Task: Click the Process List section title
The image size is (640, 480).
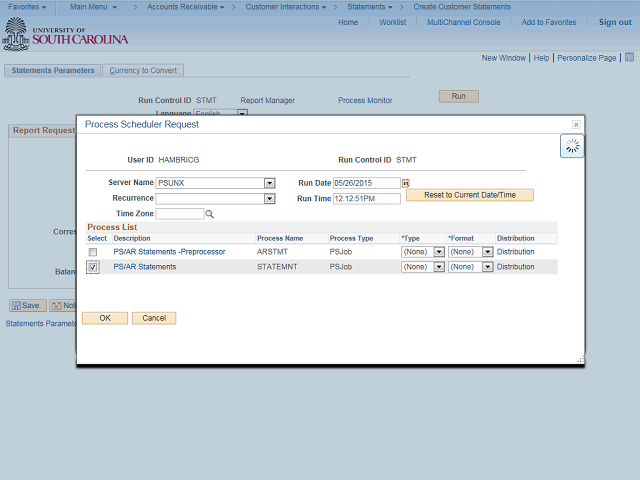Action: coord(112,227)
